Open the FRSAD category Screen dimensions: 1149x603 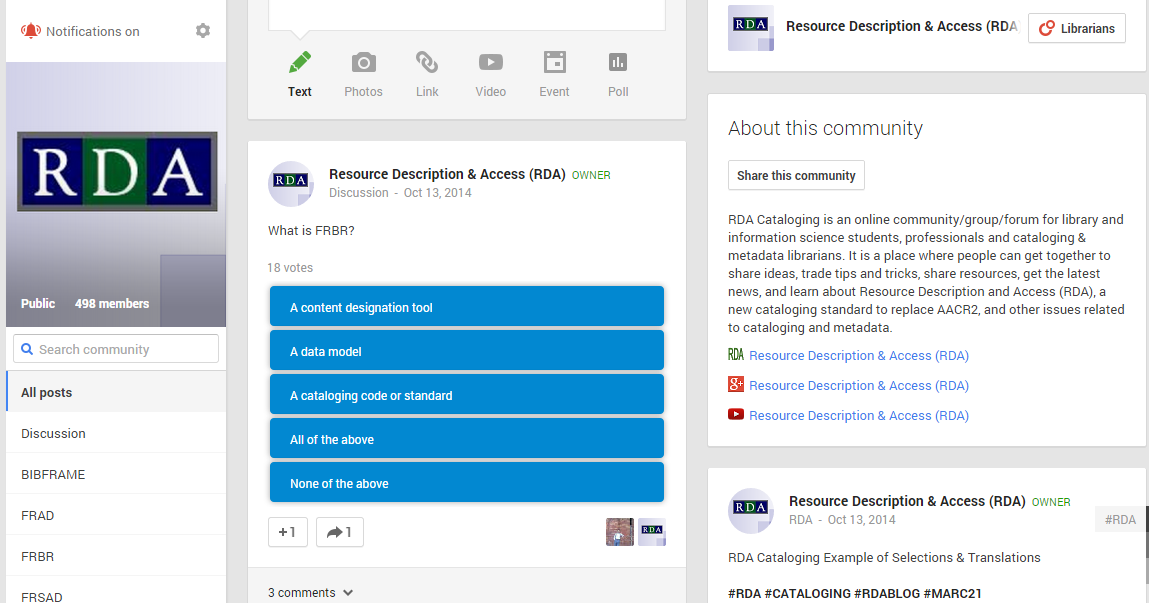coord(116,592)
